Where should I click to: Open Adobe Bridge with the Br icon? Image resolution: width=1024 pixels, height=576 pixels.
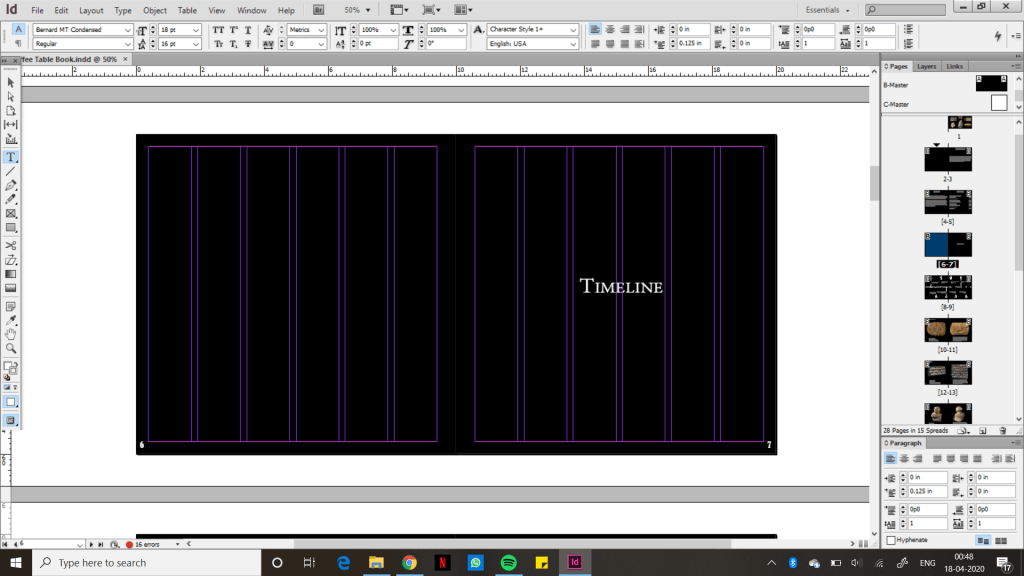coord(318,10)
